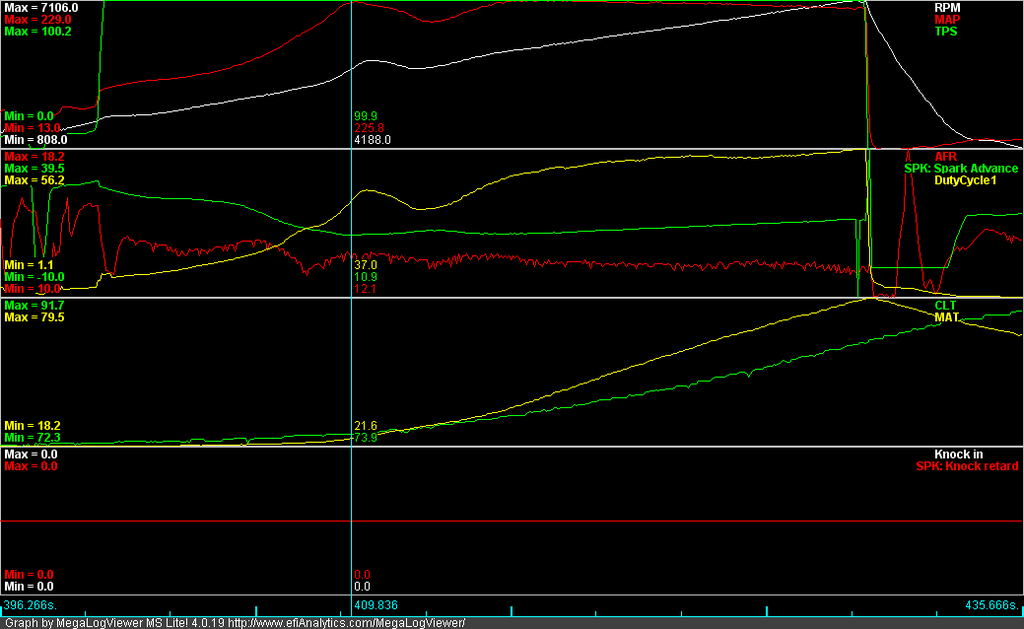Click the Min = 808.0 RPM value
Image resolution: width=1024 pixels, height=629 pixels.
[35, 140]
